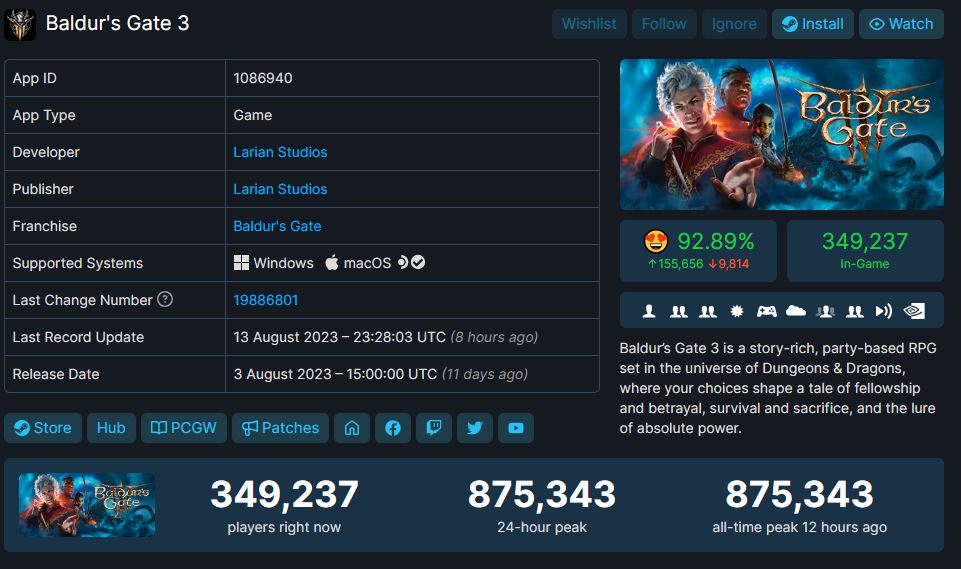
Task: Click the Remote Play streaming icon
Action: coord(884,311)
